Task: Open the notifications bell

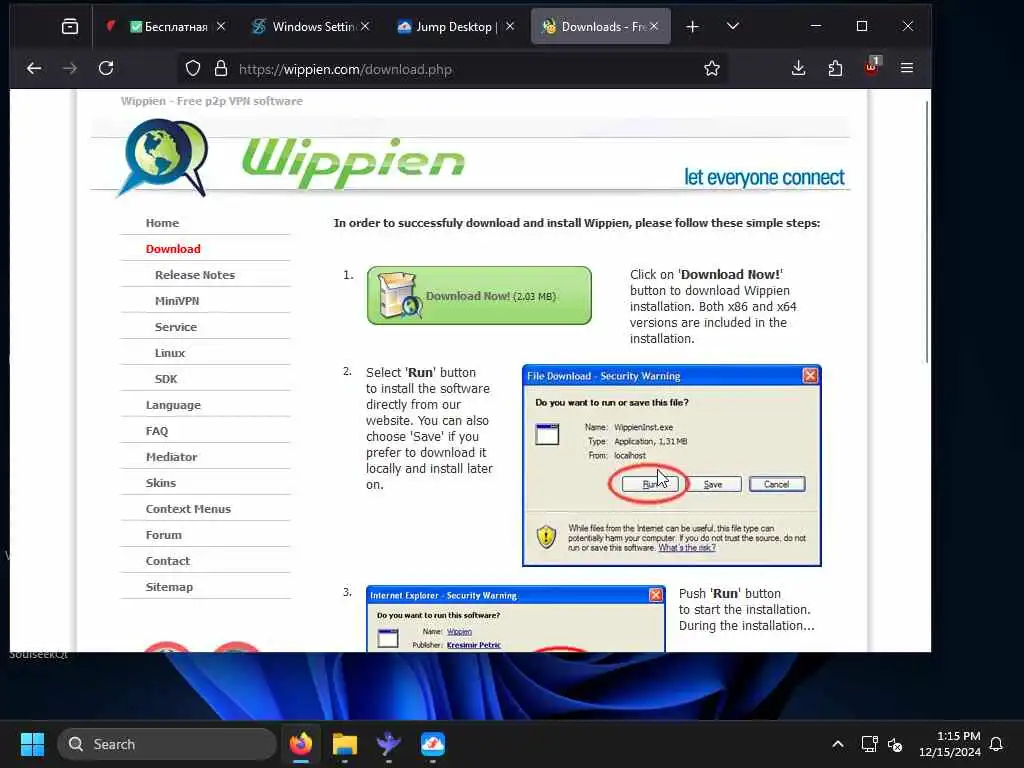Action: 996,744
